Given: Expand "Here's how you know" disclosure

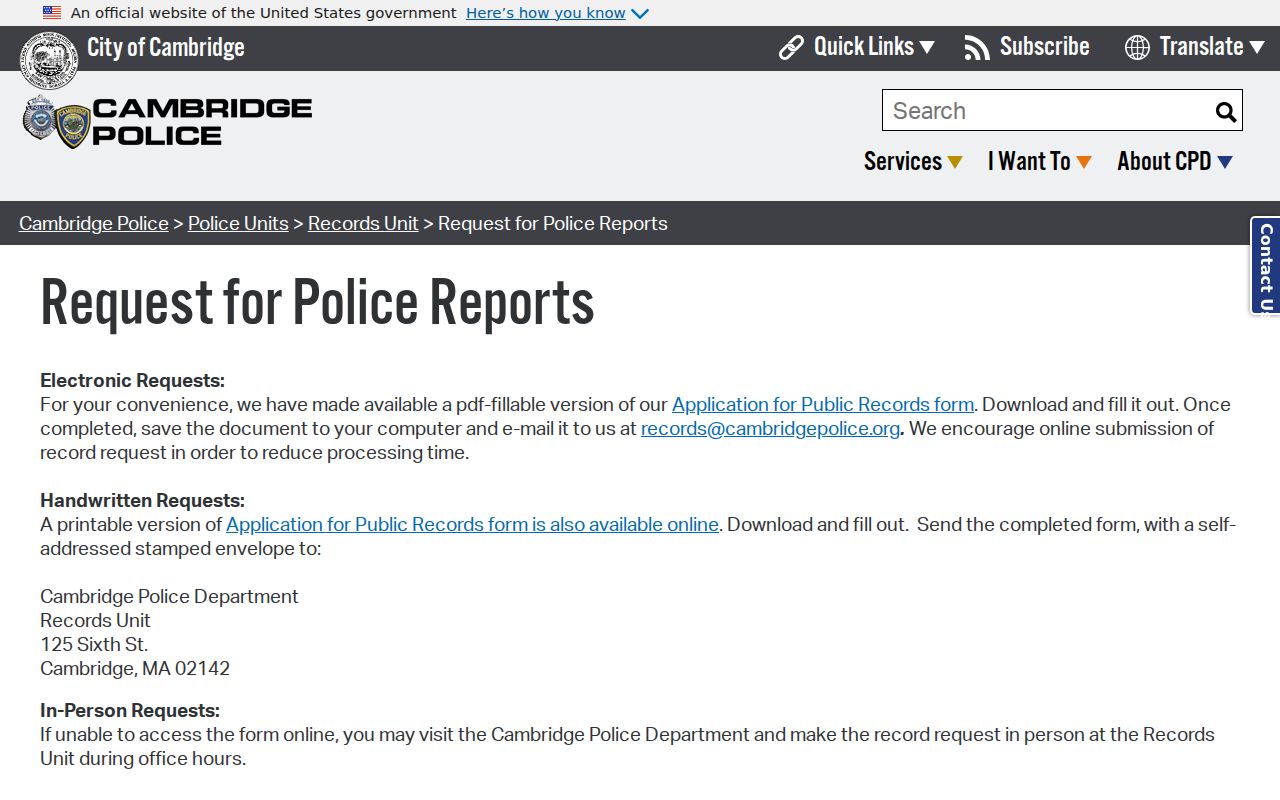Looking at the screenshot, I should point(557,13).
